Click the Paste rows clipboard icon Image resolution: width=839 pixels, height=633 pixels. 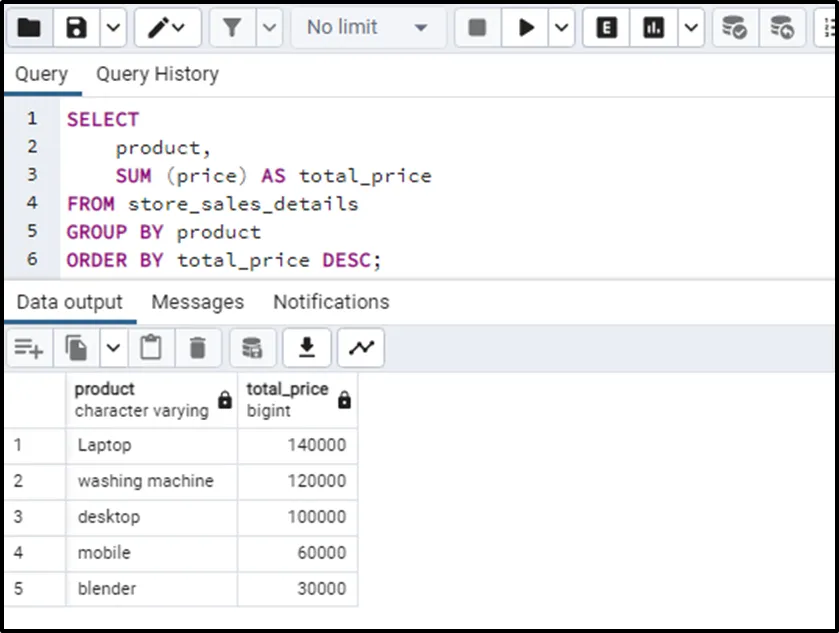[x=151, y=348]
